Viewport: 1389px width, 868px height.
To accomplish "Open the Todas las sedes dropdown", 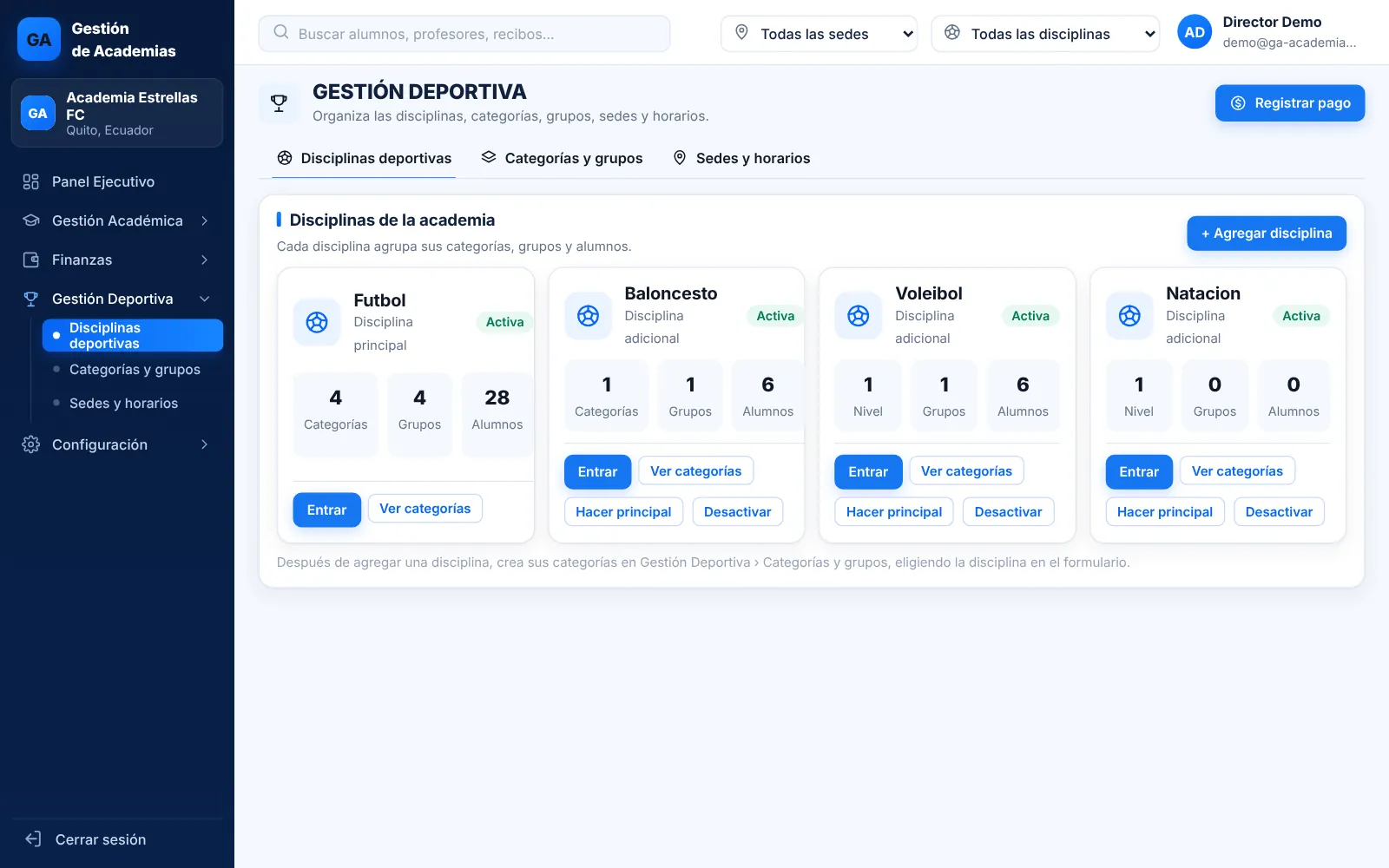I will [819, 34].
